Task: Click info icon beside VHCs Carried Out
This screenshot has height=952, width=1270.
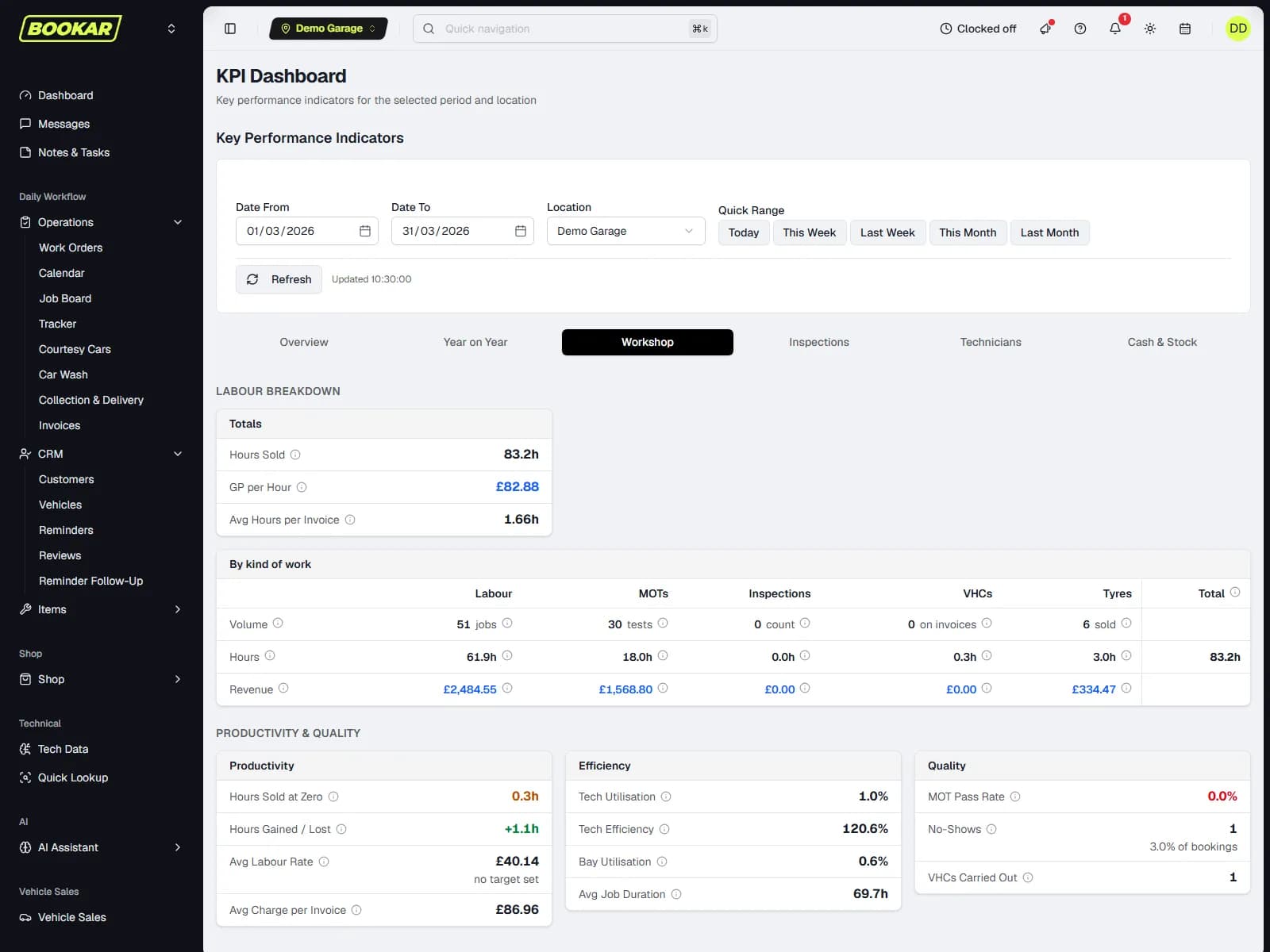Action: [x=1028, y=877]
